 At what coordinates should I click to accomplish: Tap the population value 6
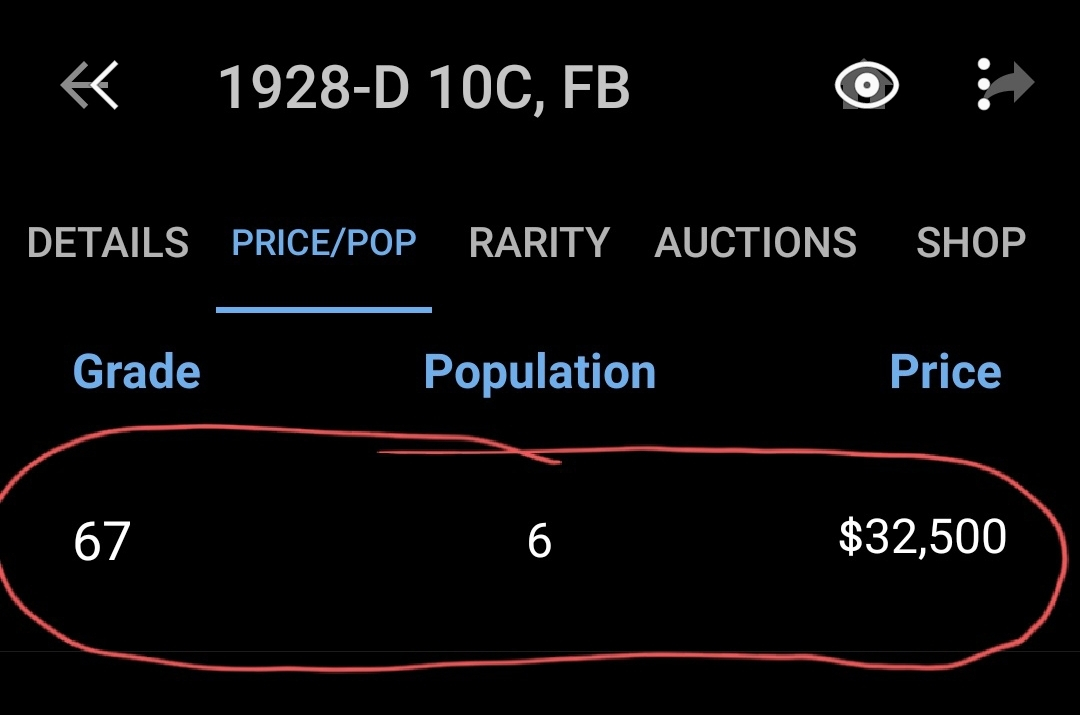(x=539, y=541)
